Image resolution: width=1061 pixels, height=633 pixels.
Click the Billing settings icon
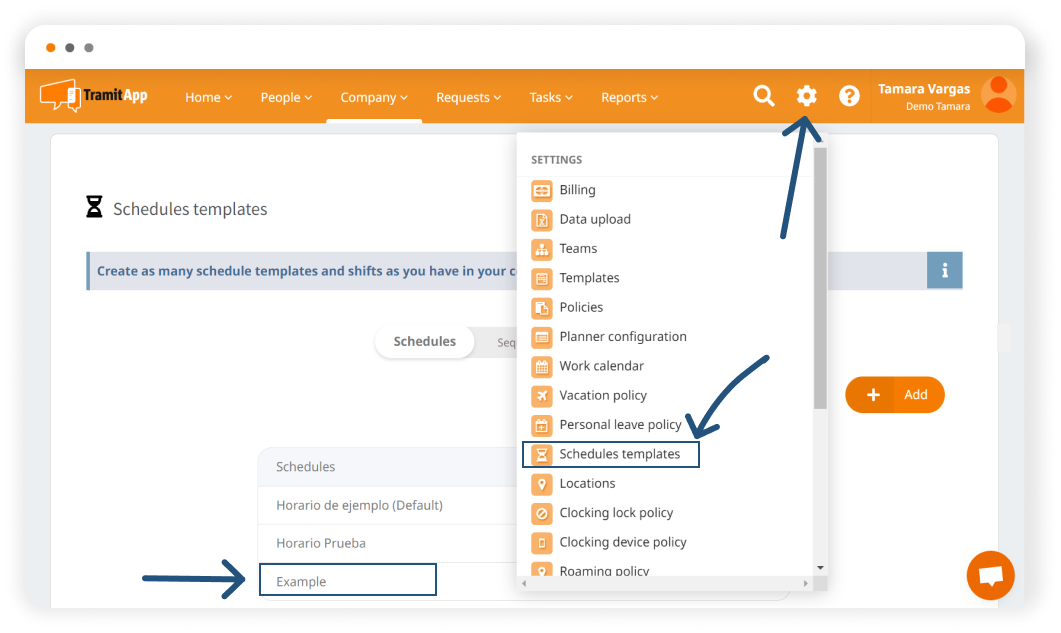click(x=541, y=190)
